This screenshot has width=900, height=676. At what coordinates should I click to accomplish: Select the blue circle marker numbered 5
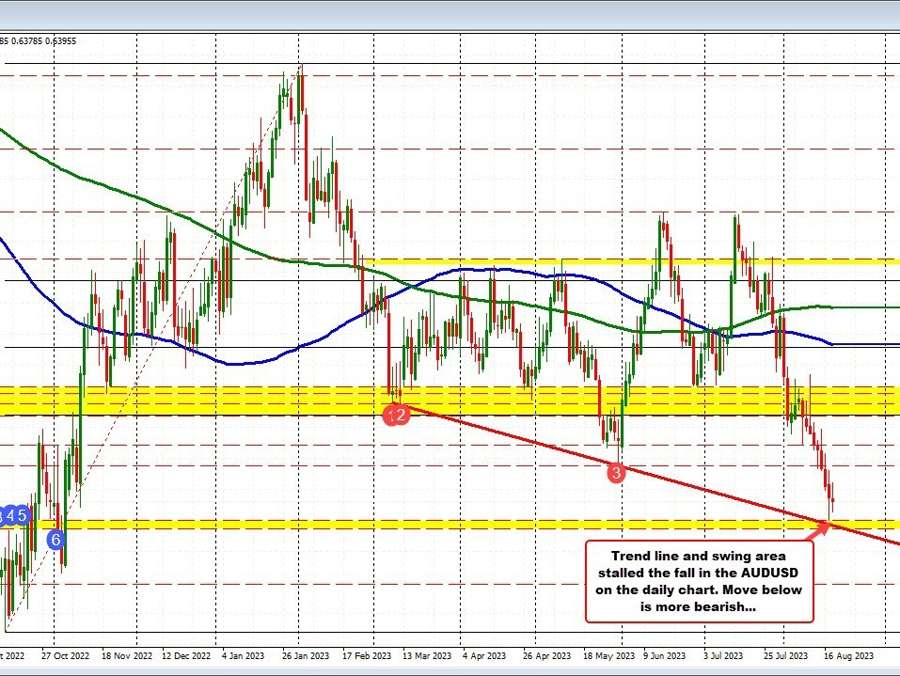[24, 515]
